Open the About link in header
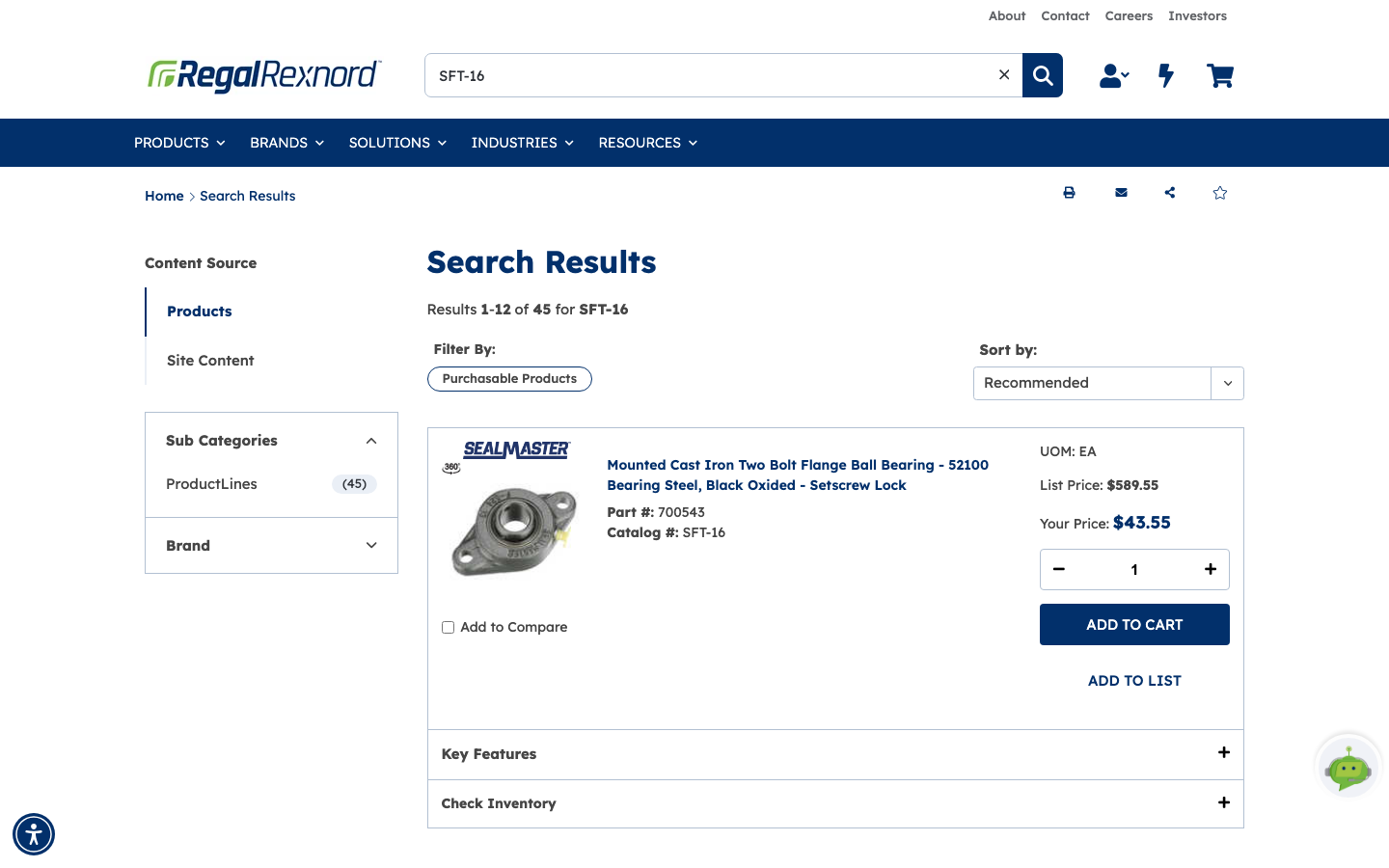This screenshot has width=1389, height=868. [1007, 16]
